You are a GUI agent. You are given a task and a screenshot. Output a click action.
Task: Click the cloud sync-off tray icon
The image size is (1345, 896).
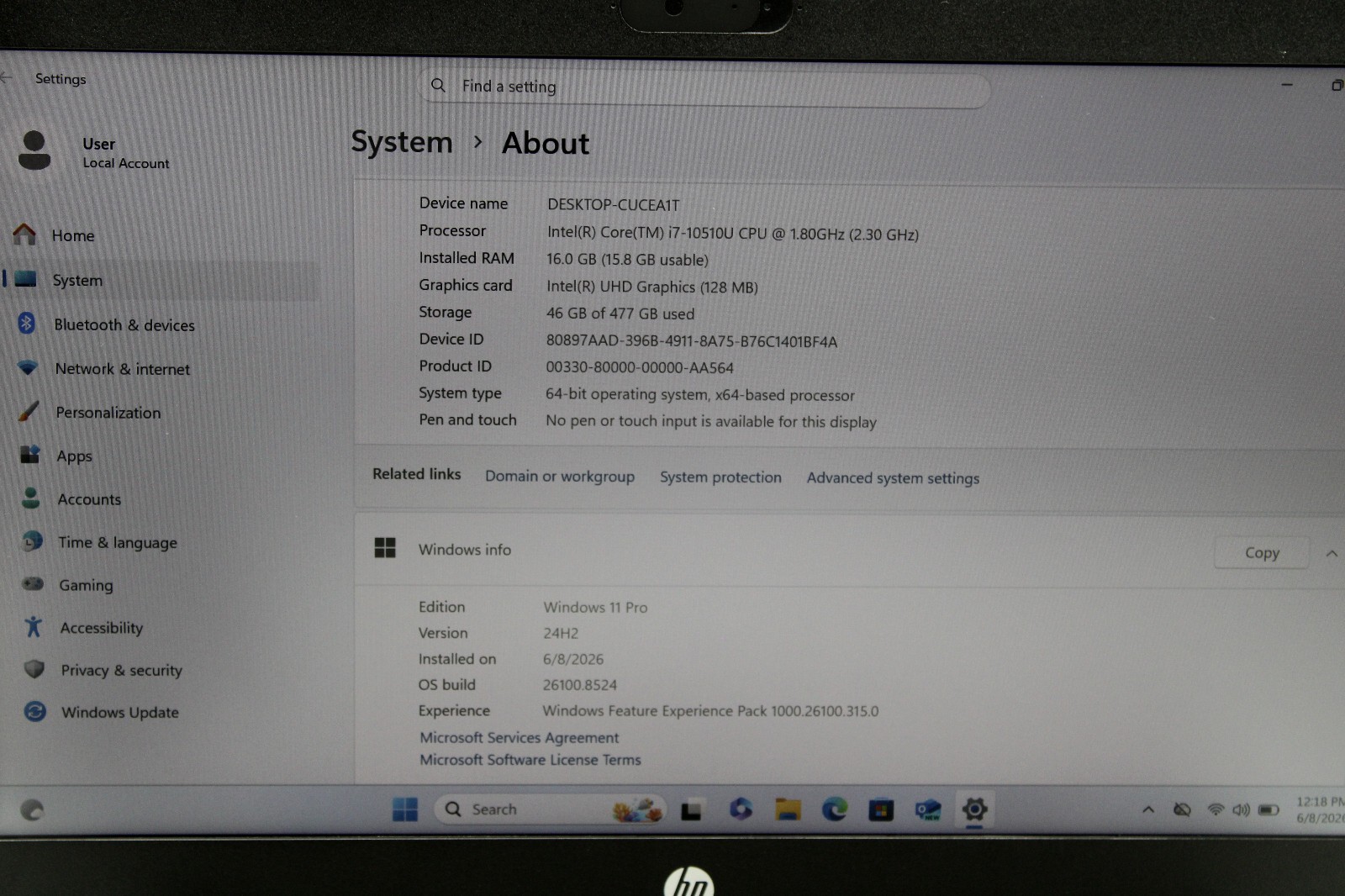[1182, 809]
